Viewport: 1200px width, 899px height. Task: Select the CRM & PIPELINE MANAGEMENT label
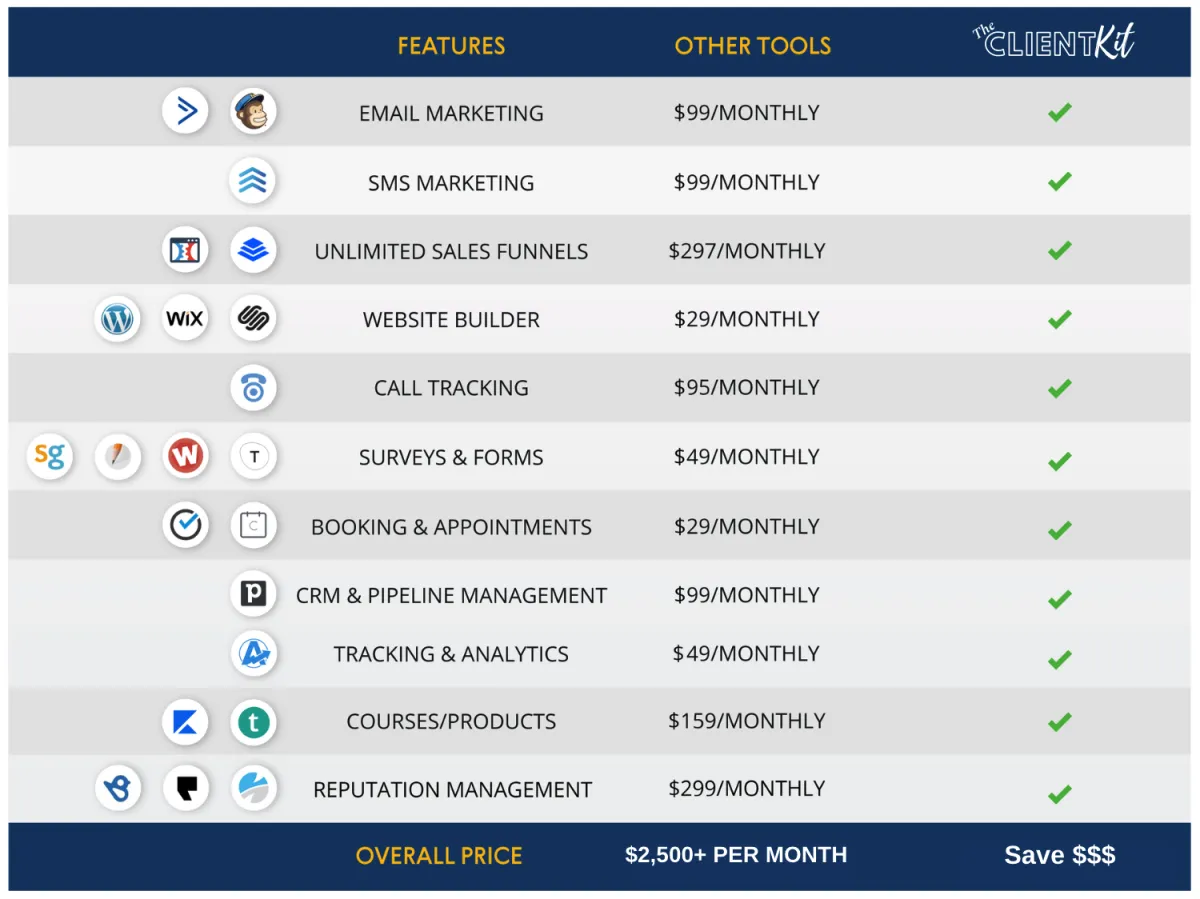451,596
